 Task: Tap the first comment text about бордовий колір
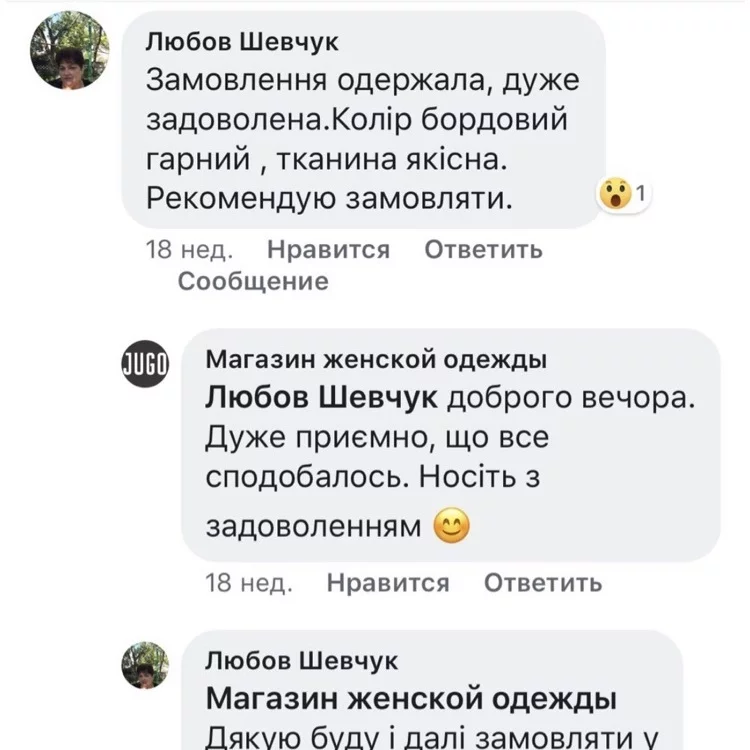(355, 120)
